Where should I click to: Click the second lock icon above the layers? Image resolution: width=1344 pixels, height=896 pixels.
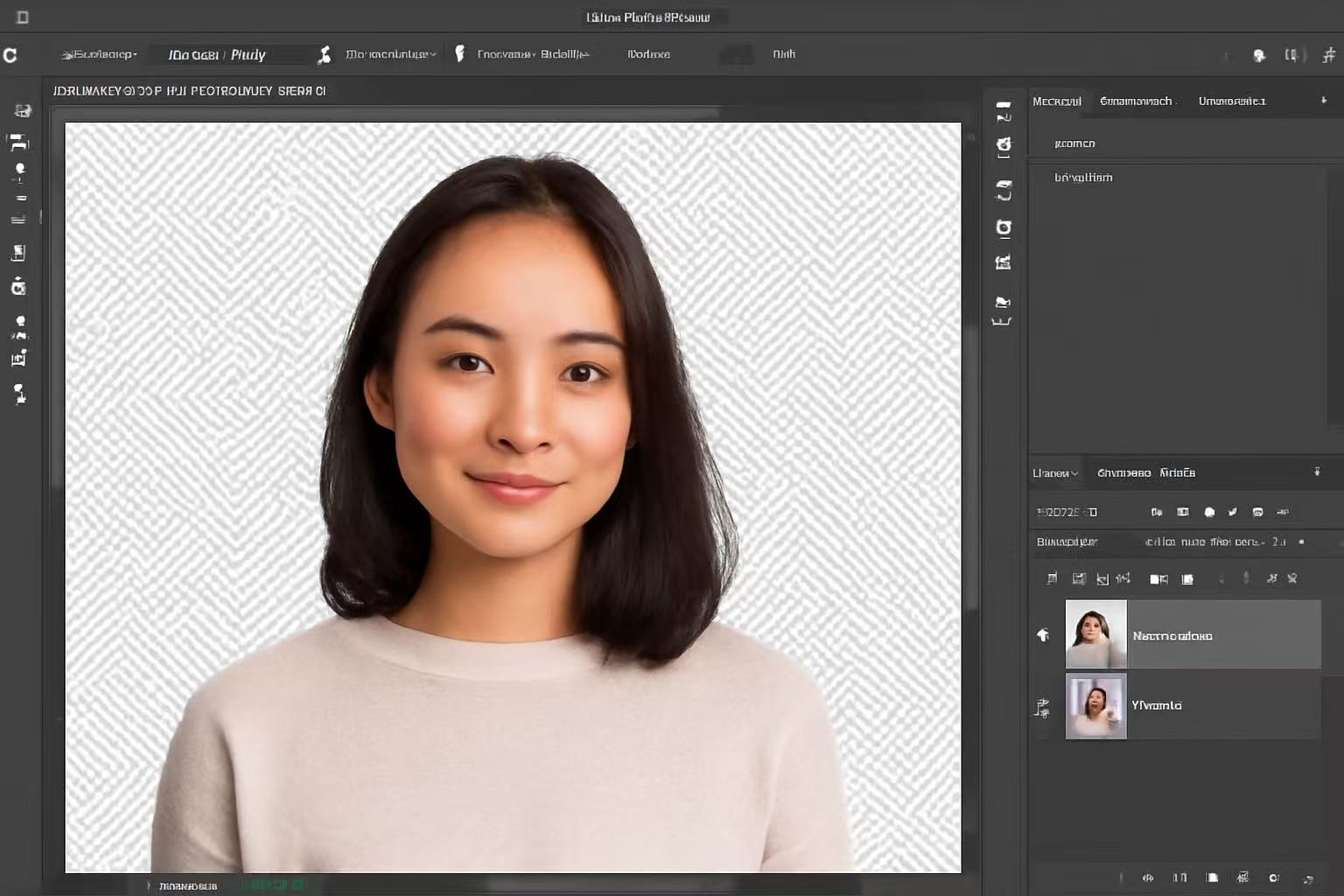coord(1079,578)
